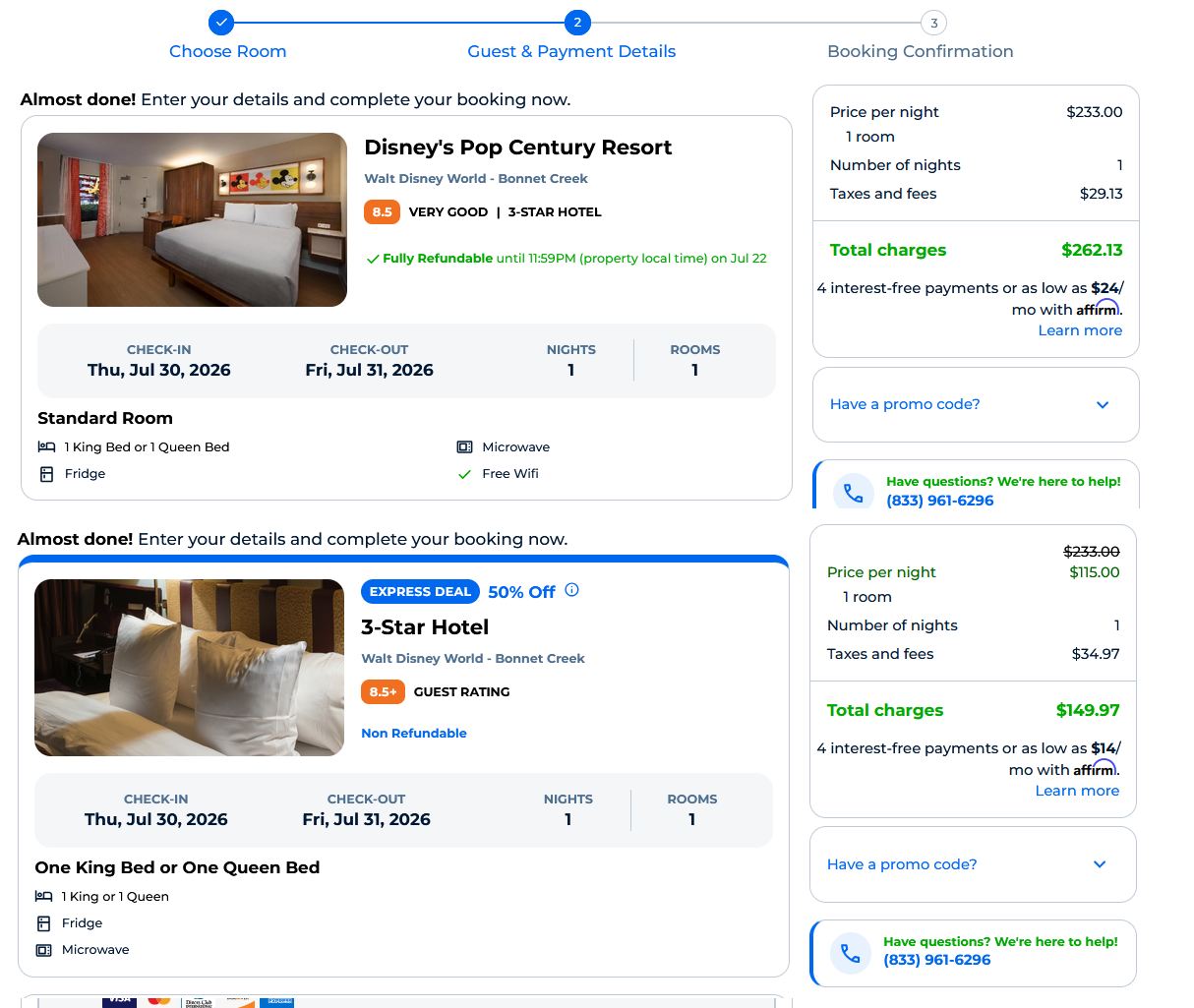Image resolution: width=1194 pixels, height=1008 pixels.
Task: Call (833) 961-6296 from the upper help box
Action: [x=939, y=500]
